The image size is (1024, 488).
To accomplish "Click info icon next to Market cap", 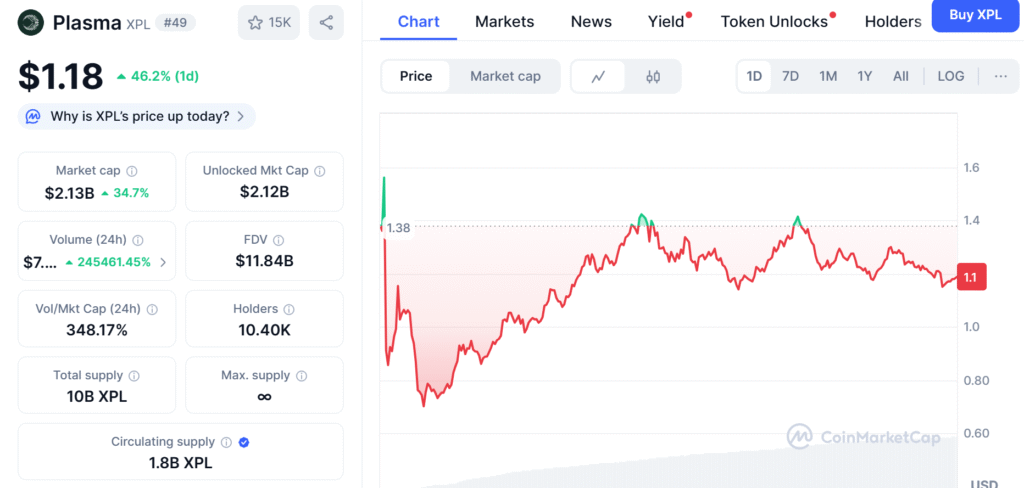I will (x=132, y=171).
